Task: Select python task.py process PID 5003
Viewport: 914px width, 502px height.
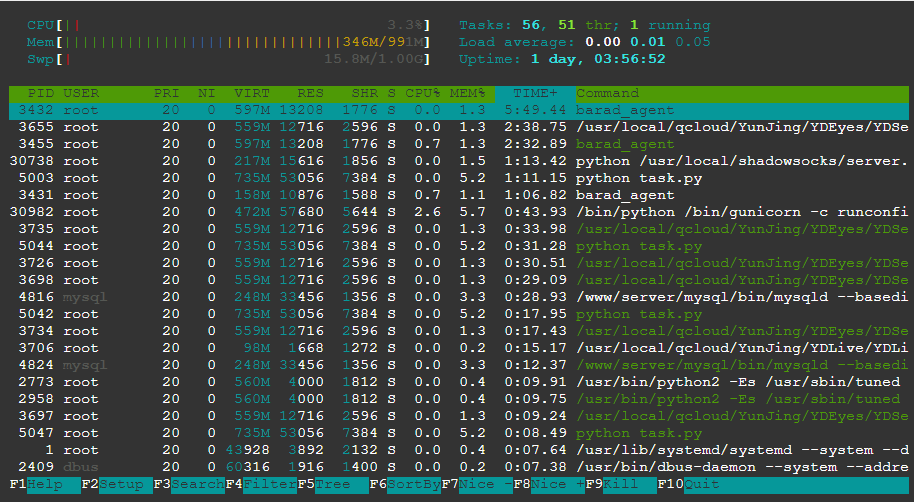Action: click(x=459, y=178)
